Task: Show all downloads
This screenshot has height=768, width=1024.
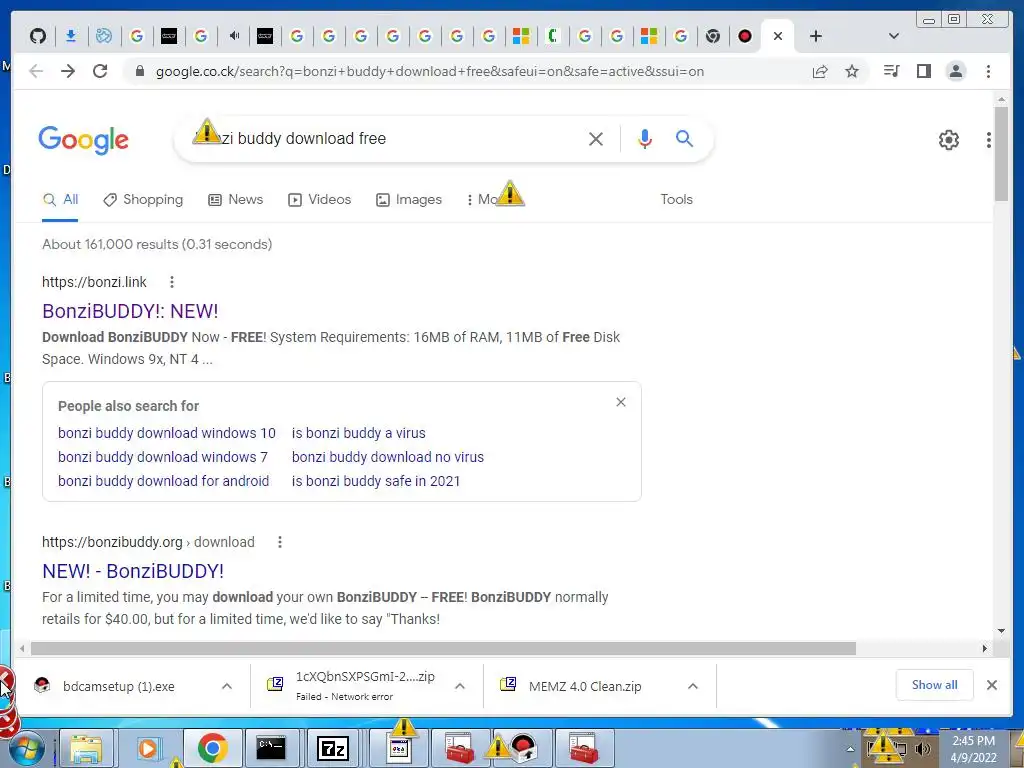Action: pos(935,684)
